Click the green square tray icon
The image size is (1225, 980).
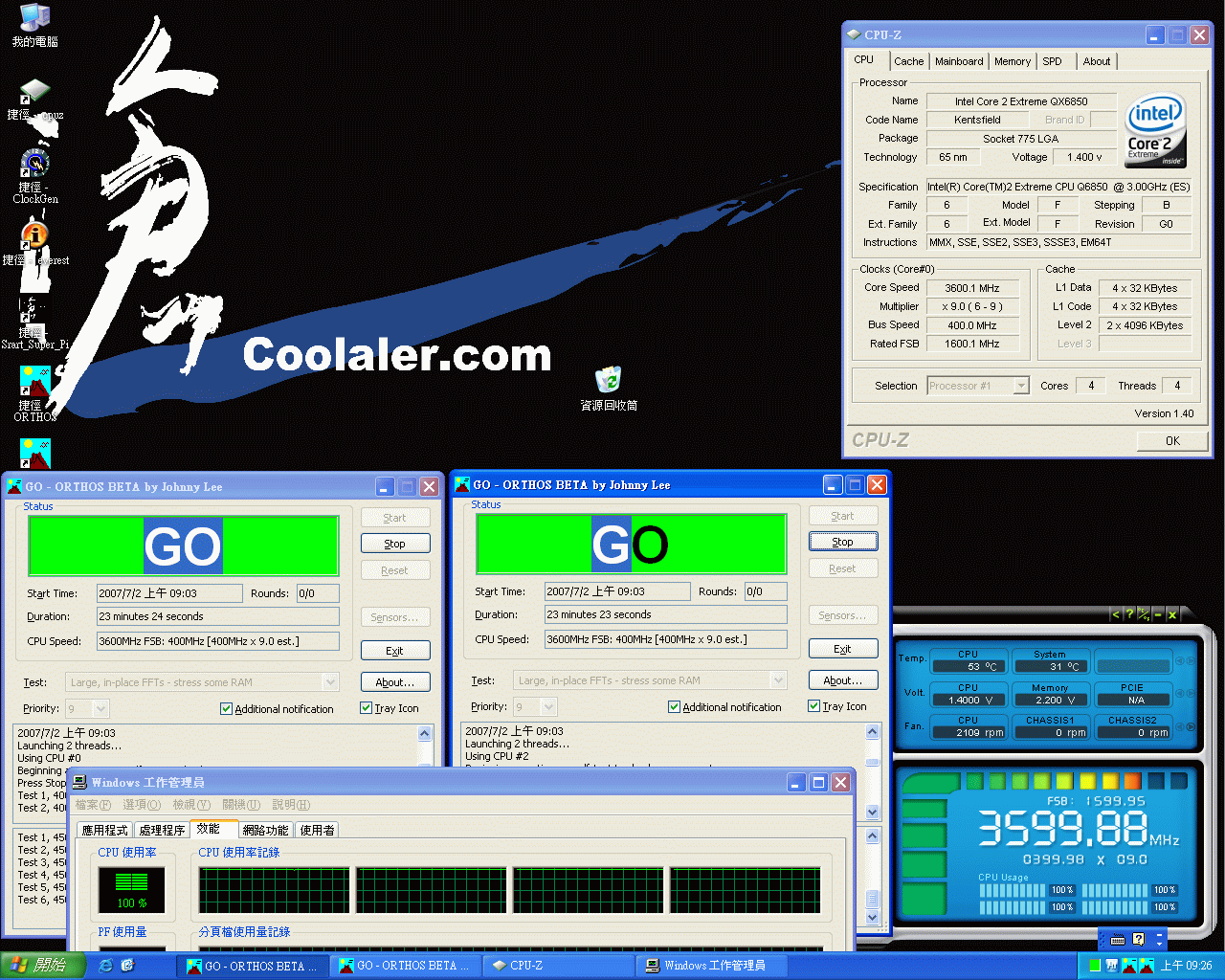1095,966
